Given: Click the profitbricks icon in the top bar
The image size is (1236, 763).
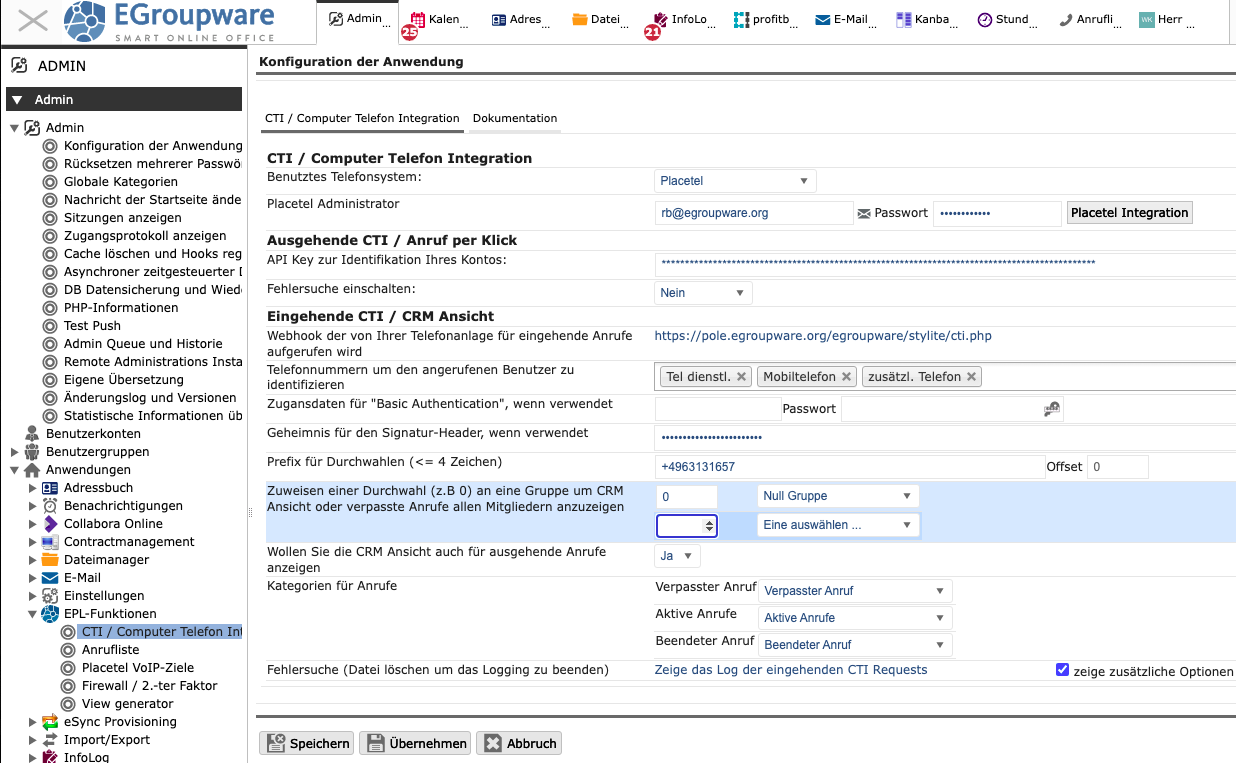Looking at the screenshot, I should 741,19.
